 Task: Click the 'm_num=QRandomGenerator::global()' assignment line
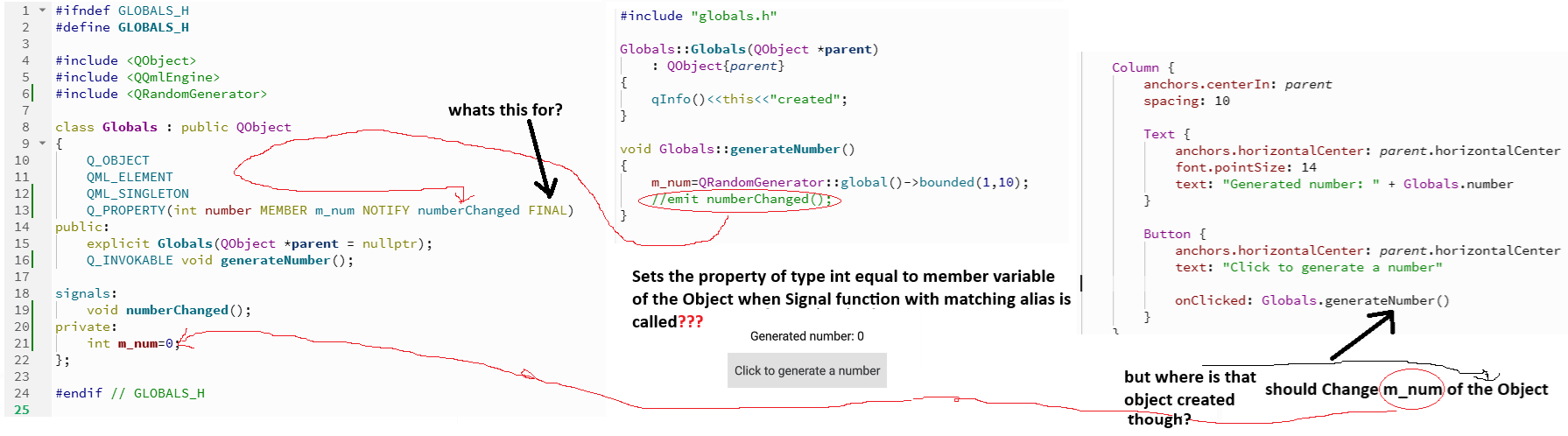pos(840,182)
